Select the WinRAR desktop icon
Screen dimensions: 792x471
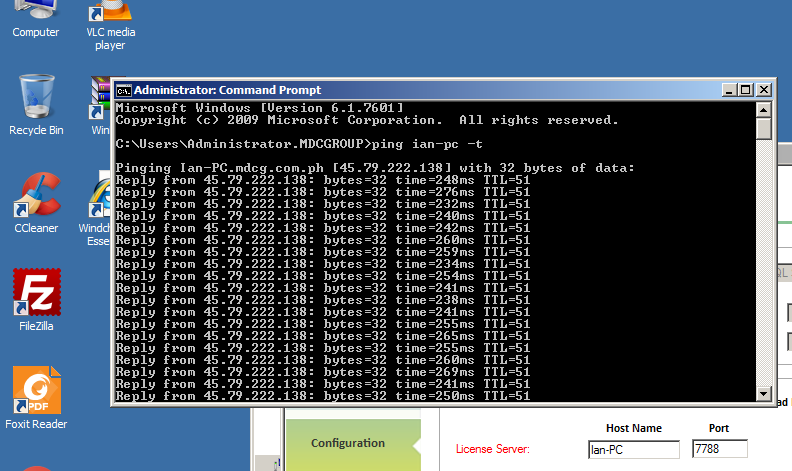[100, 105]
